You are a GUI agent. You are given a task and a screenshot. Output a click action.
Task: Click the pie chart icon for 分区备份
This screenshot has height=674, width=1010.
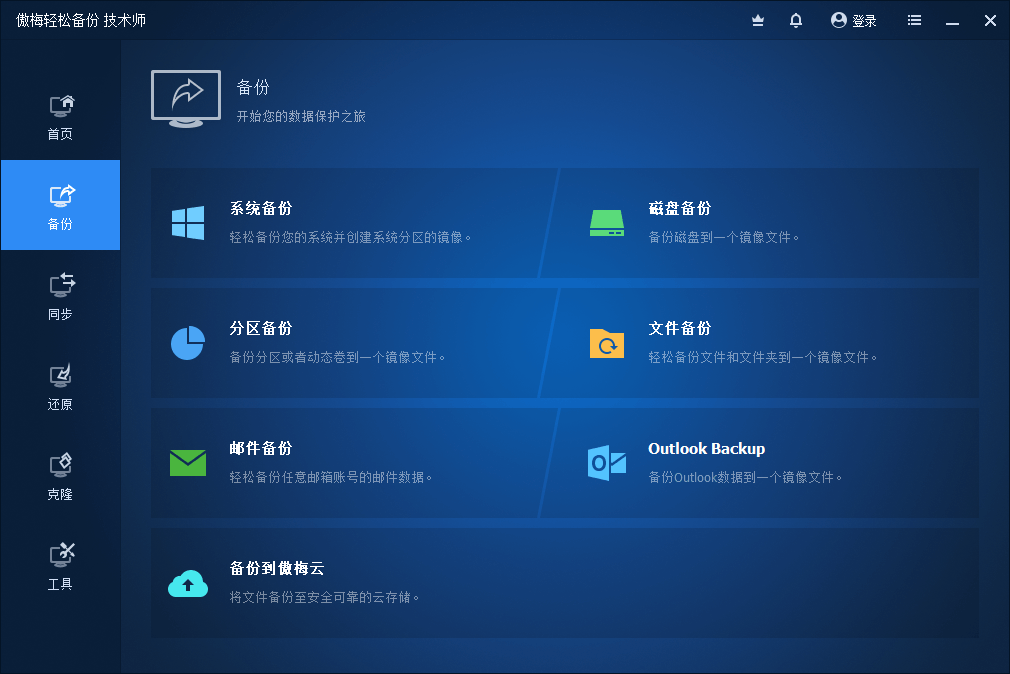(x=187, y=342)
